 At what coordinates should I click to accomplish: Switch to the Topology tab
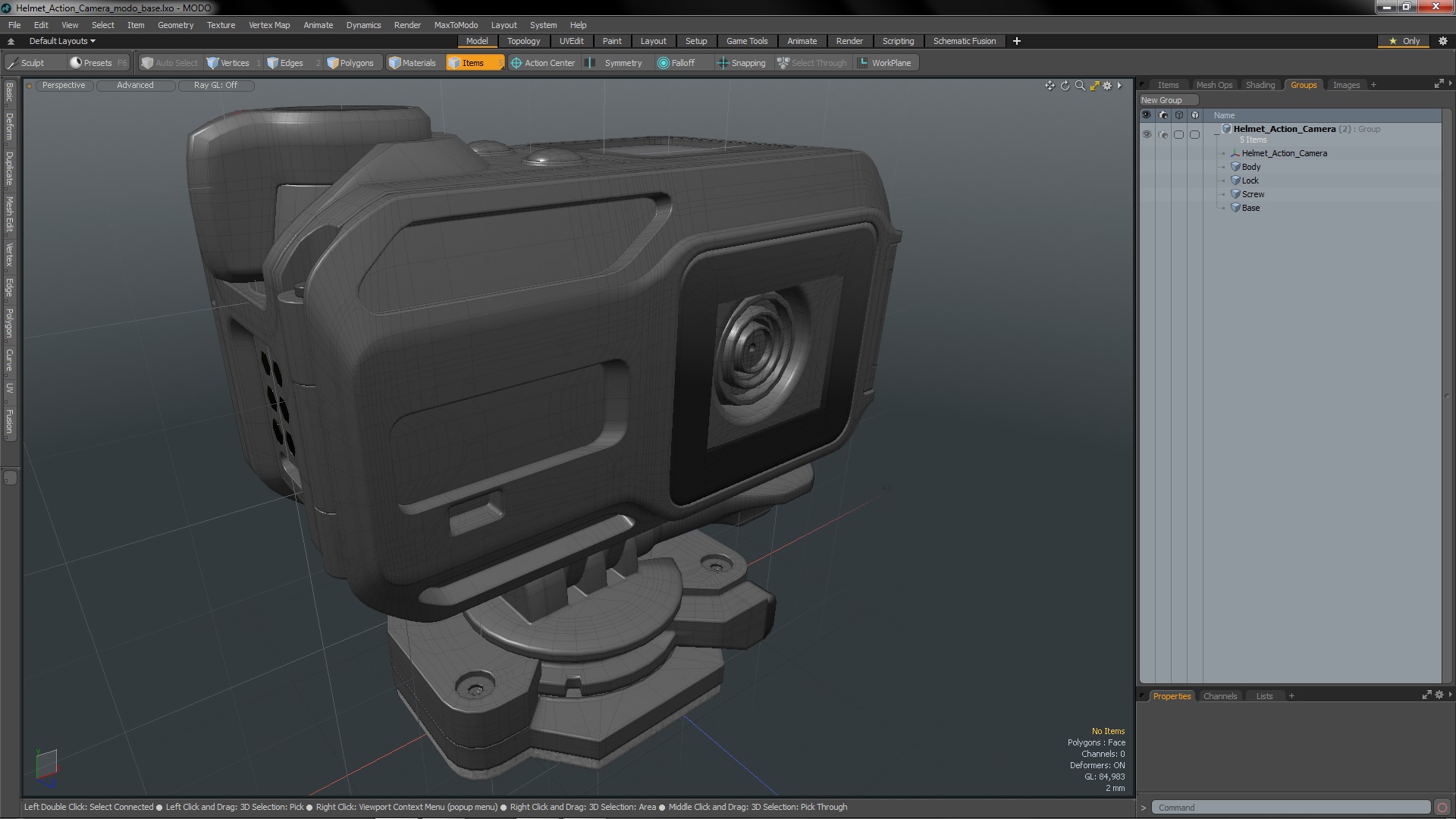click(523, 41)
